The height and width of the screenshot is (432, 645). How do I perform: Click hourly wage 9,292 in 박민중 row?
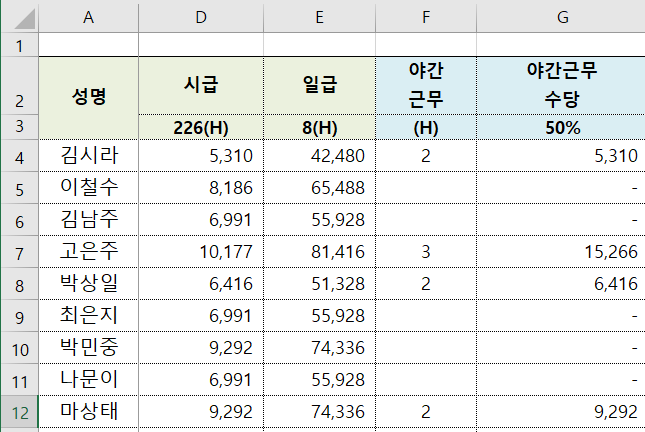[x=201, y=348]
